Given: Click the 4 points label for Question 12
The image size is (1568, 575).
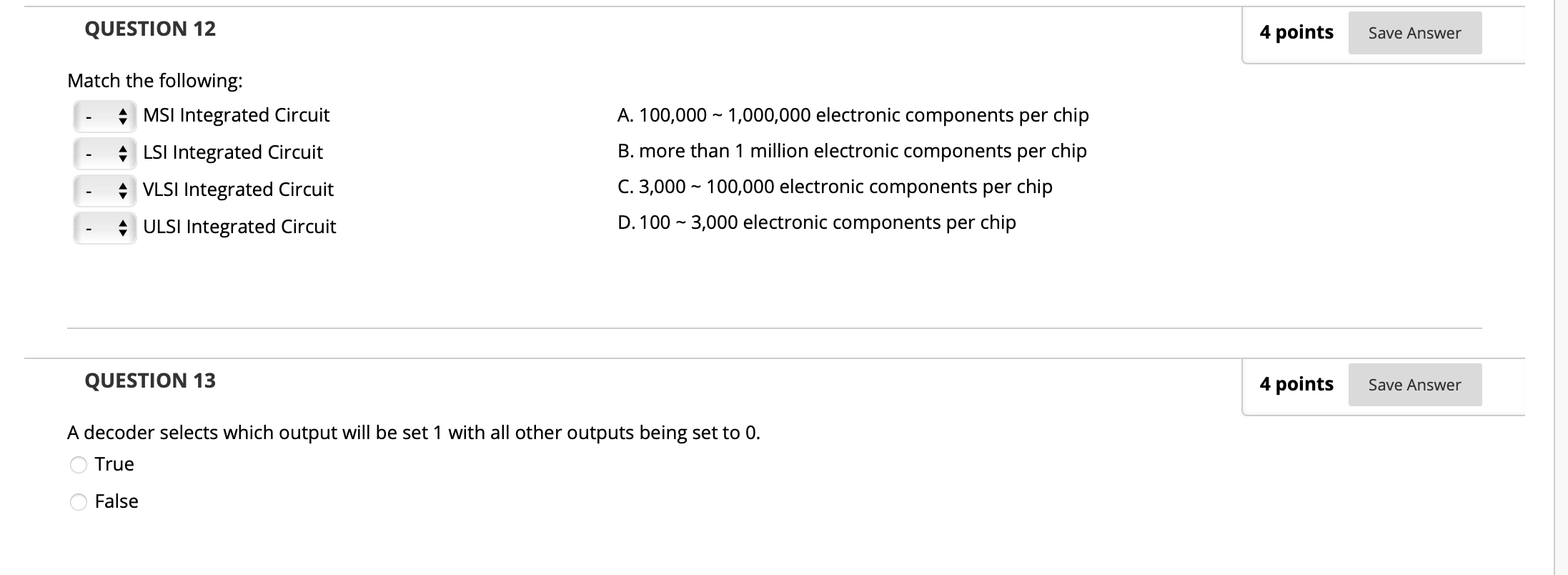Looking at the screenshot, I should pyautogui.click(x=1297, y=31).
